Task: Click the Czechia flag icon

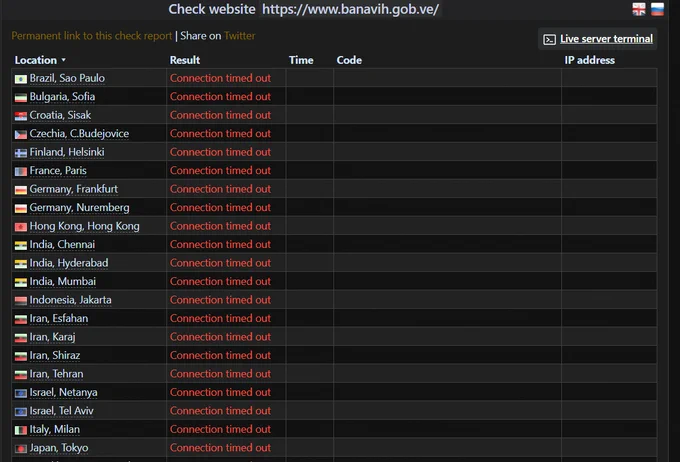Action: [21, 134]
